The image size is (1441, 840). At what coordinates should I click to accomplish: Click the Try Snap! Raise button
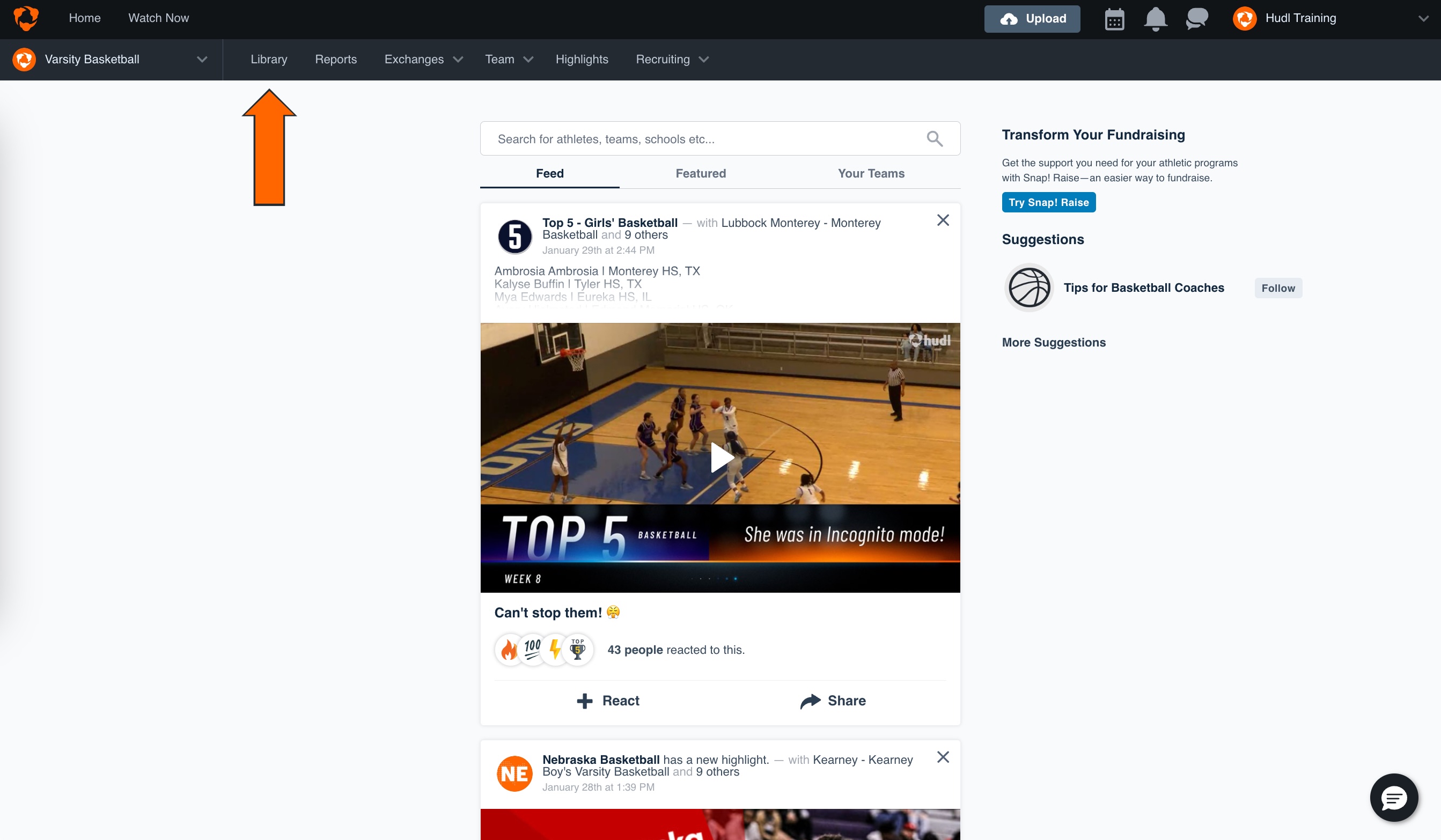(x=1048, y=202)
